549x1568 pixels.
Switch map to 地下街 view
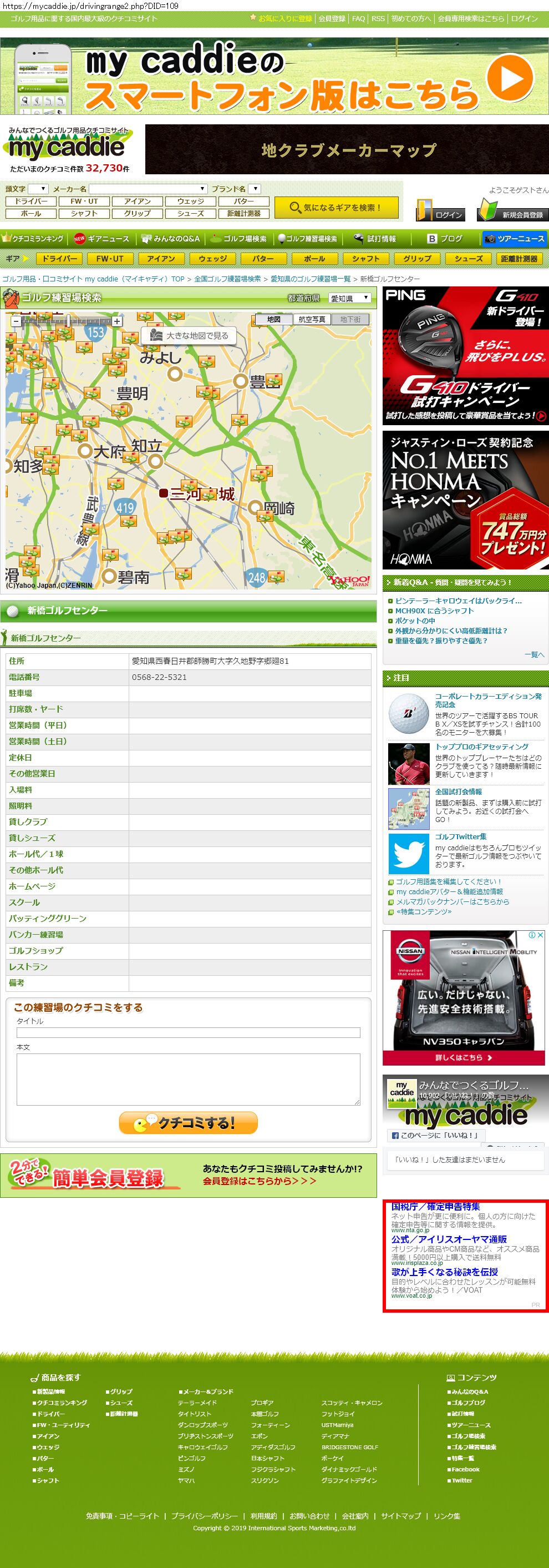[350, 320]
